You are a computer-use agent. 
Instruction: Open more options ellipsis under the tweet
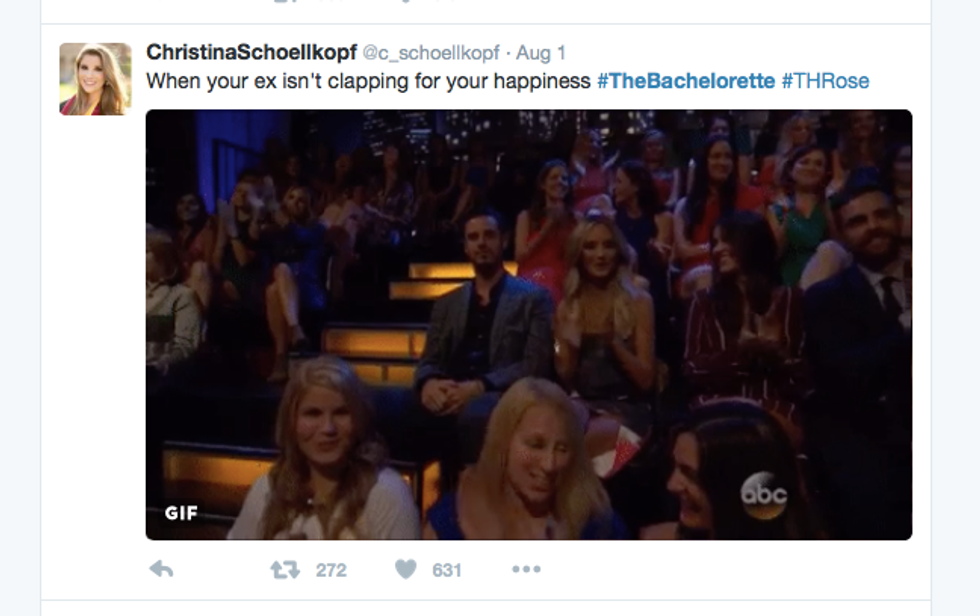(x=526, y=569)
